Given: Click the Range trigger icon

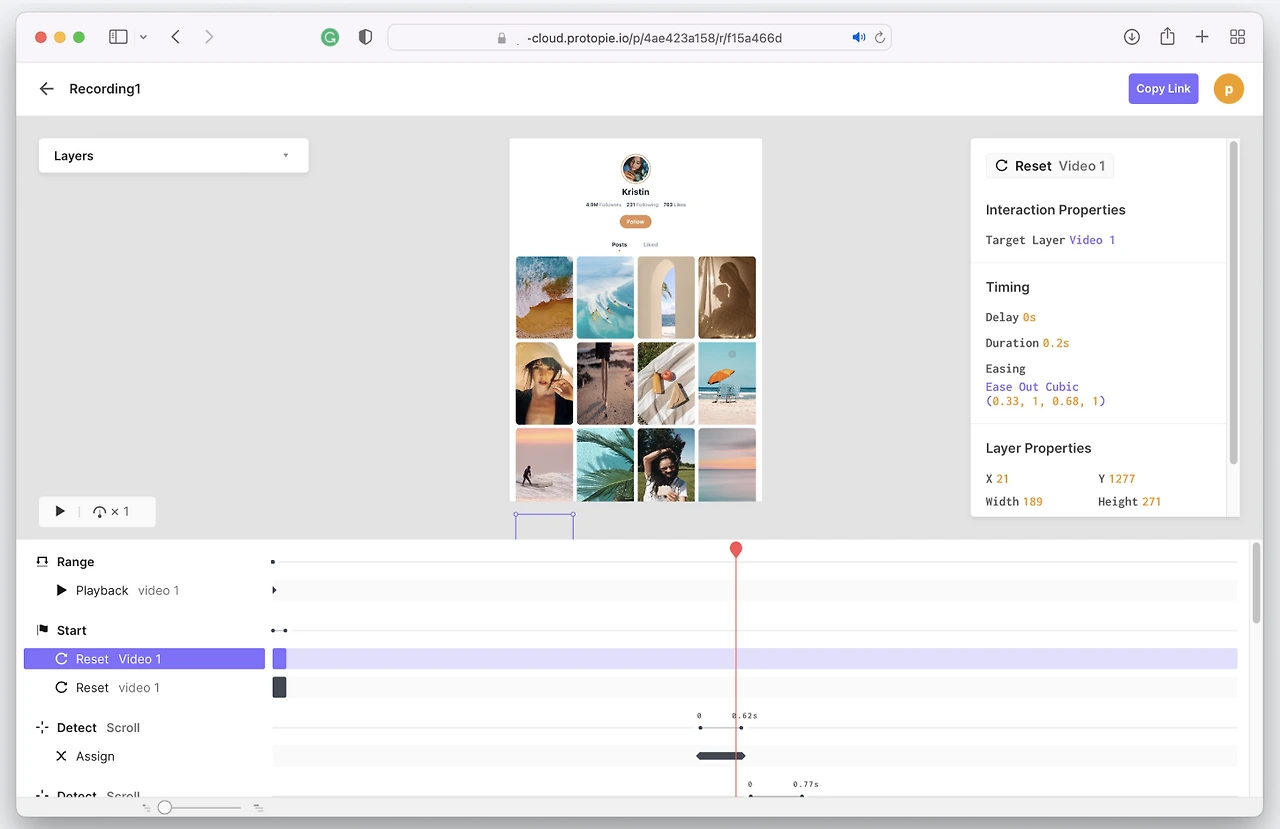Looking at the screenshot, I should tap(42, 562).
